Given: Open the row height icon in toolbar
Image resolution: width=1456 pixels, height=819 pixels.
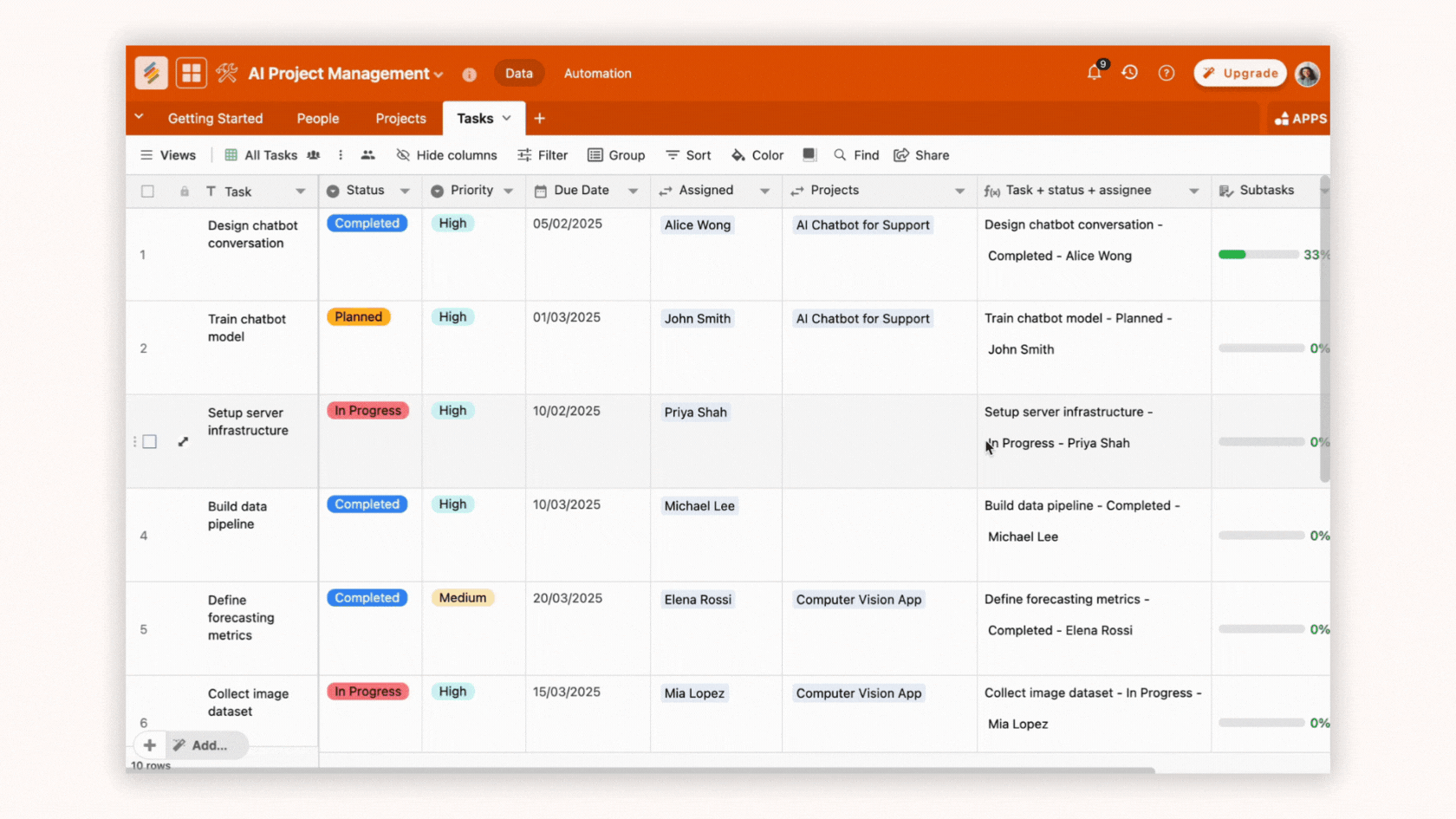Looking at the screenshot, I should coord(809,155).
